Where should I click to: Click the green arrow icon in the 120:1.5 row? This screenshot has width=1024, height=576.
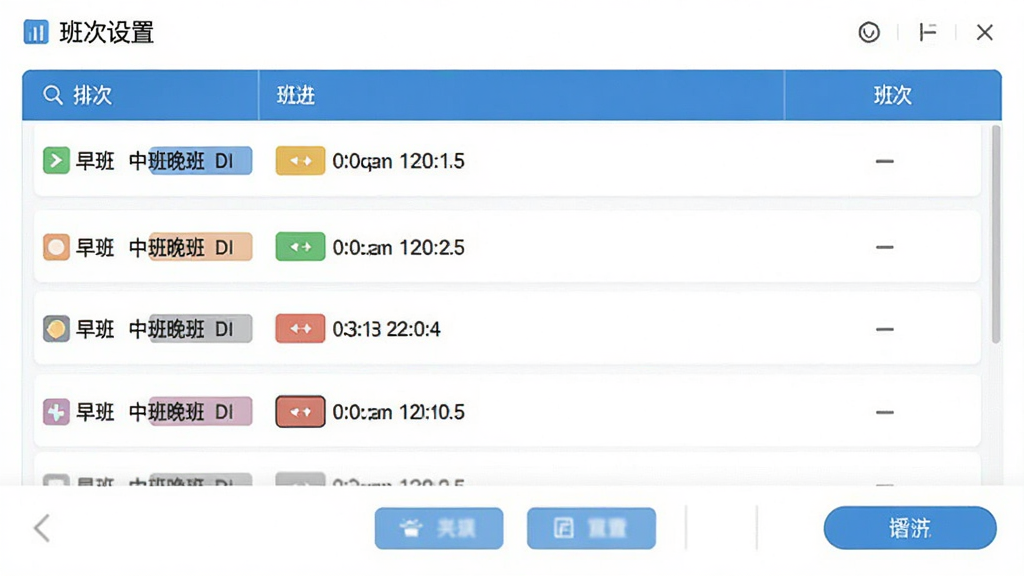pyautogui.click(x=56, y=161)
